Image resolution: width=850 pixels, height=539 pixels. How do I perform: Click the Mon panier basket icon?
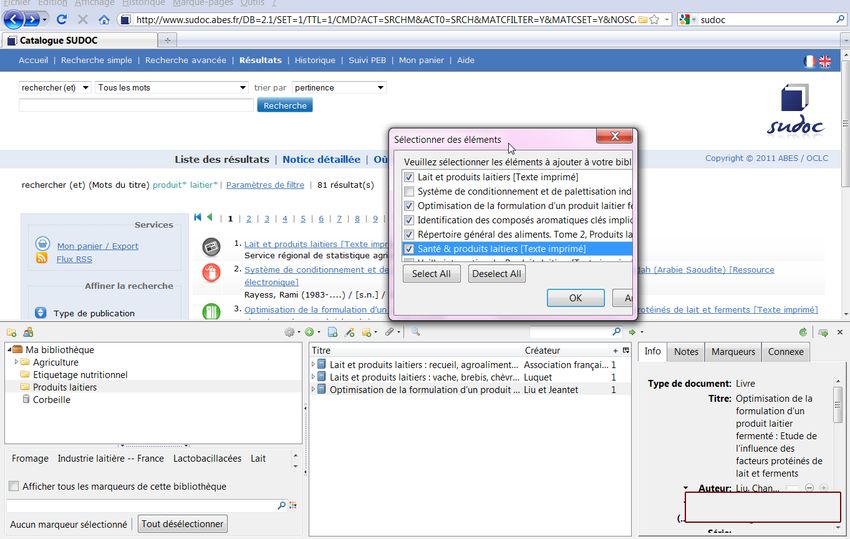tap(42, 243)
